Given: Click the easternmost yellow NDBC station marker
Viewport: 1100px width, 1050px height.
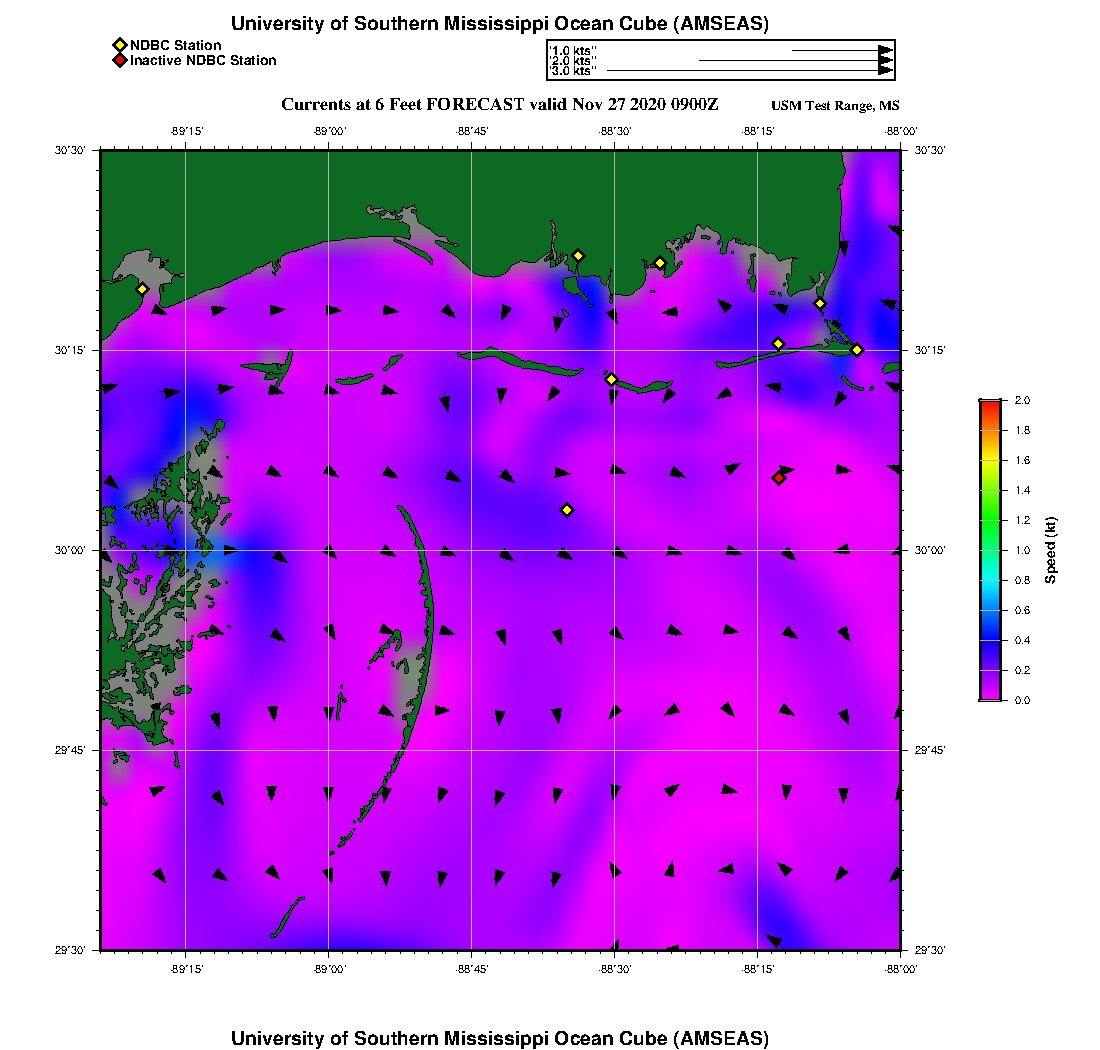Looking at the screenshot, I should click(x=857, y=350).
